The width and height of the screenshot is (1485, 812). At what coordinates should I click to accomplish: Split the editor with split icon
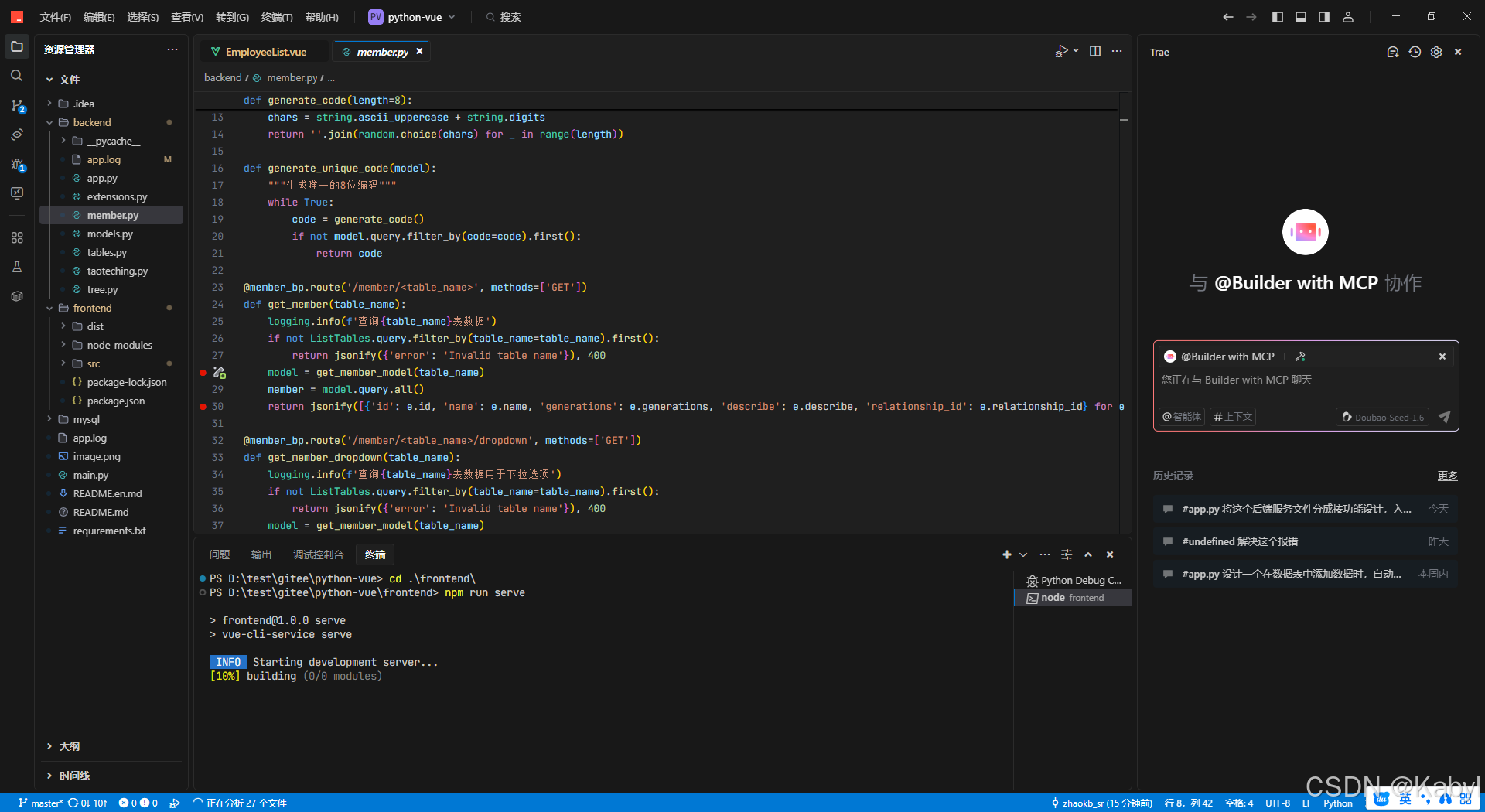click(x=1094, y=51)
